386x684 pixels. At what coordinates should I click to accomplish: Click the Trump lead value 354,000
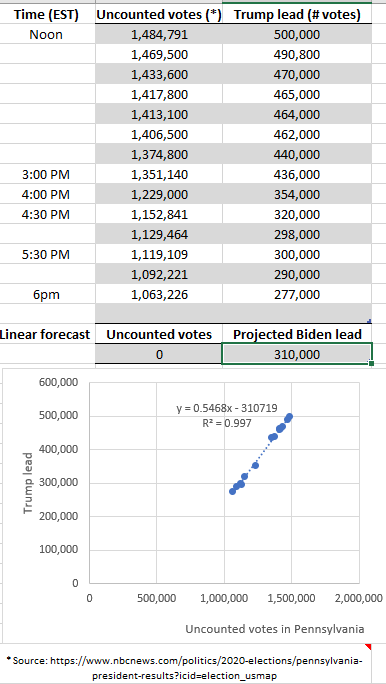click(x=297, y=195)
